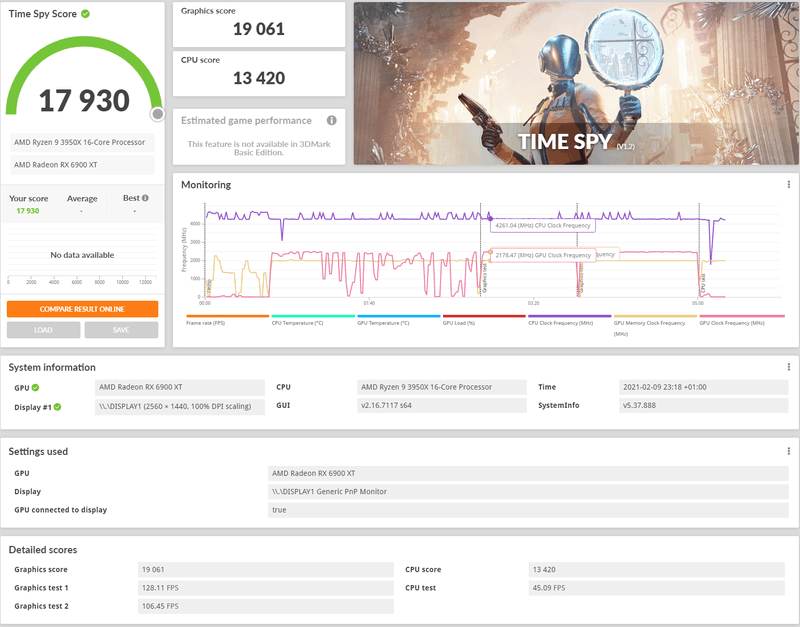The image size is (800, 627).
Task: Click the info icon next to Best
Action: coord(145,198)
